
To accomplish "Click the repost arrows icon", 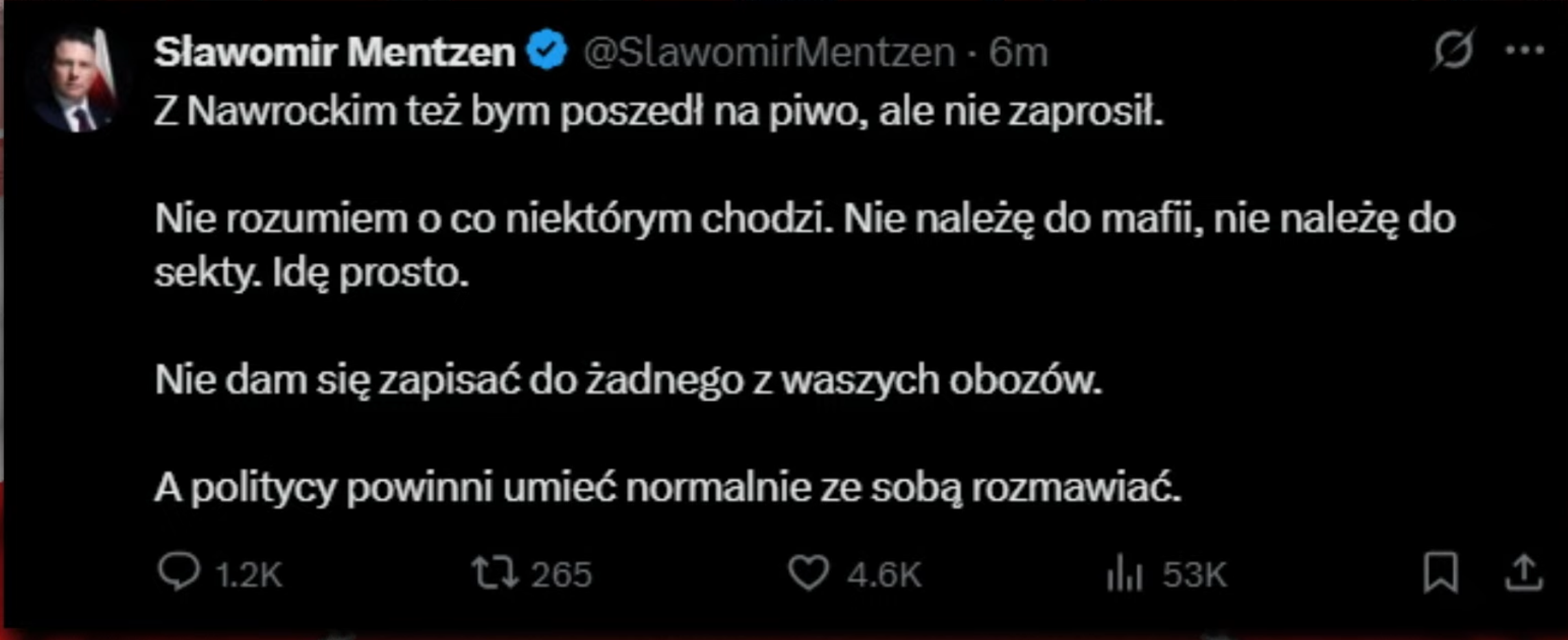I will pyautogui.click(x=494, y=573).
